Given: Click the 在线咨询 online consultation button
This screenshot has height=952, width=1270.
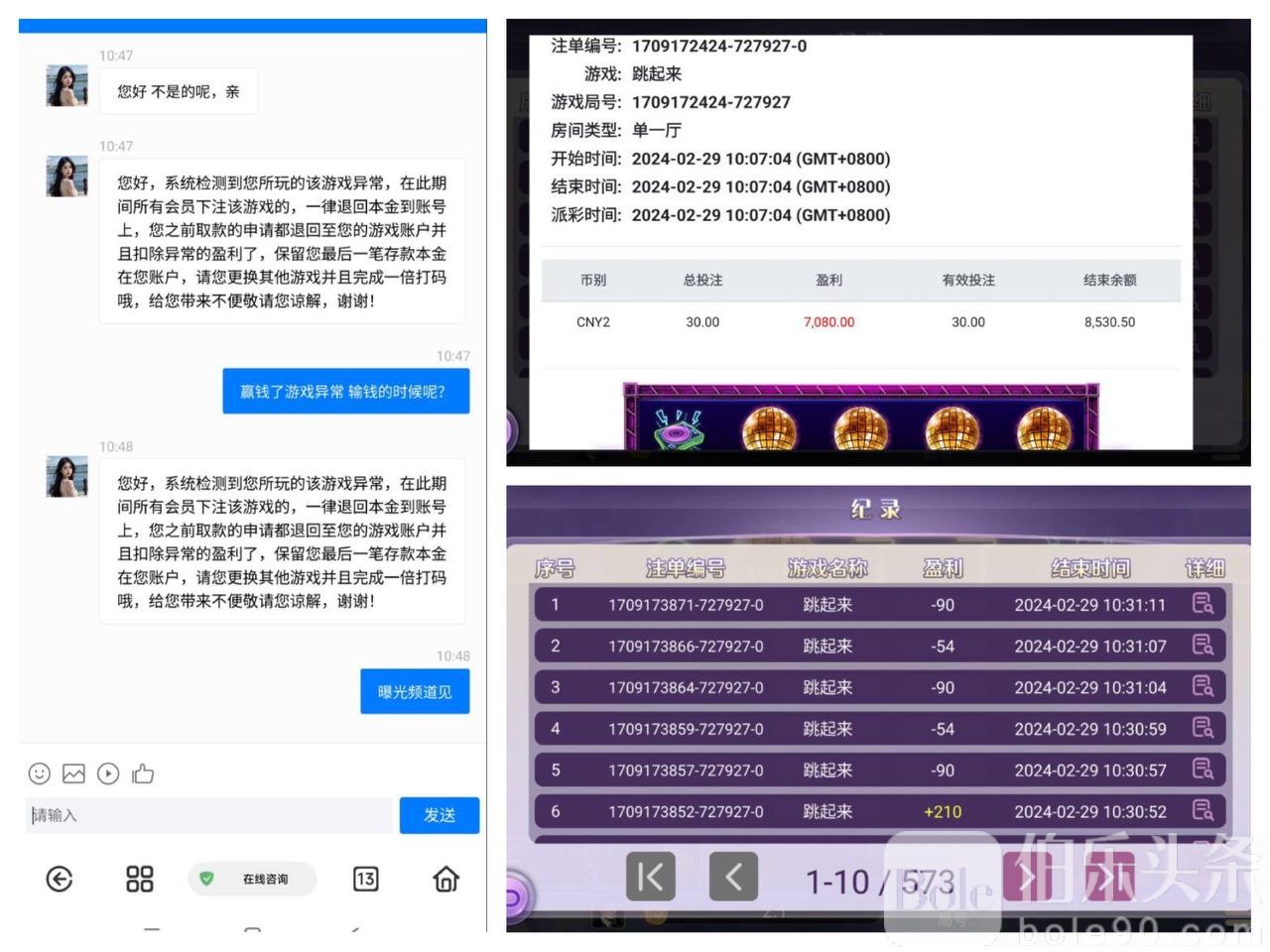Looking at the screenshot, I should (x=253, y=879).
